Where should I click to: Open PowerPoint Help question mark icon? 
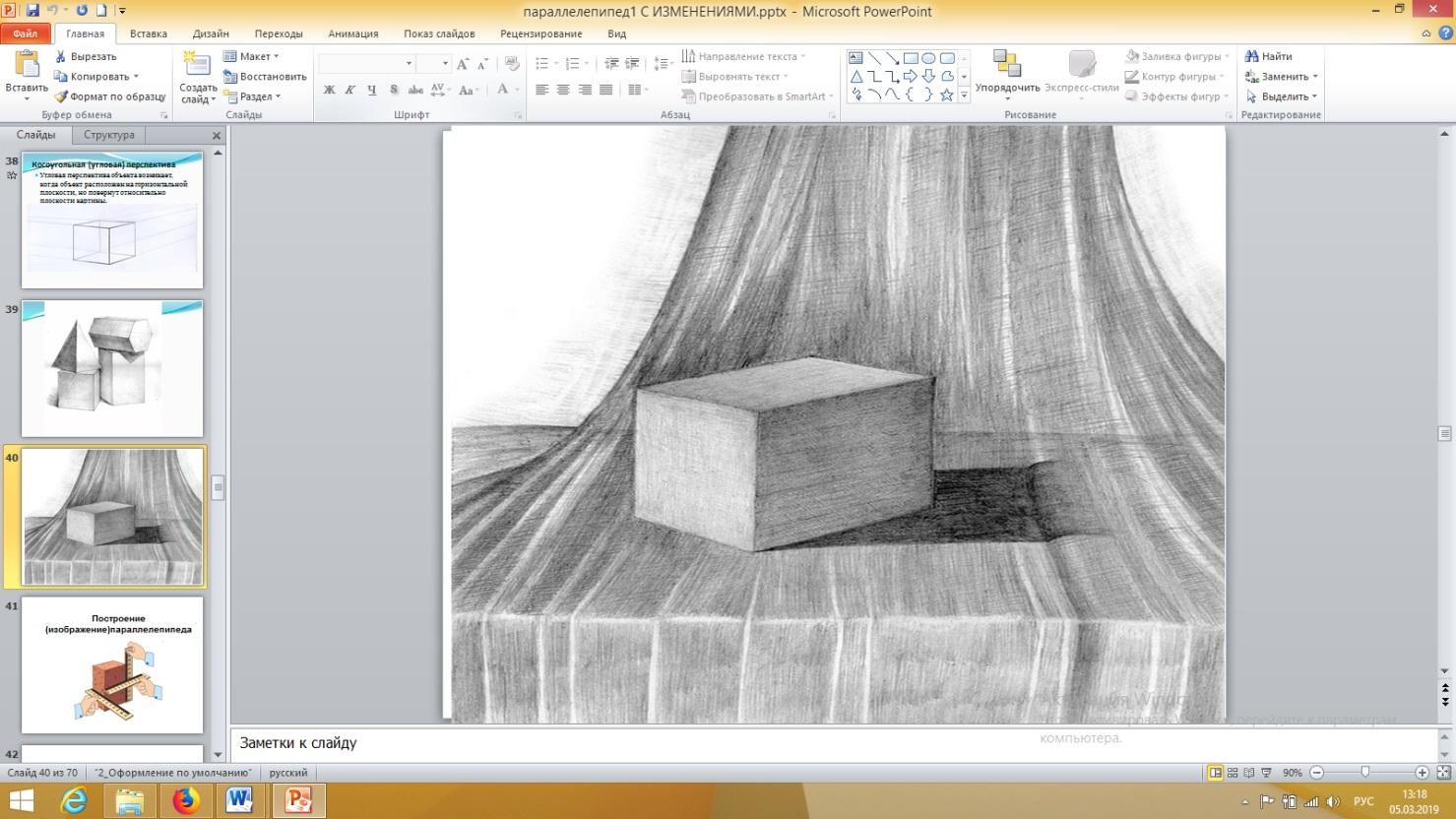(x=1443, y=33)
